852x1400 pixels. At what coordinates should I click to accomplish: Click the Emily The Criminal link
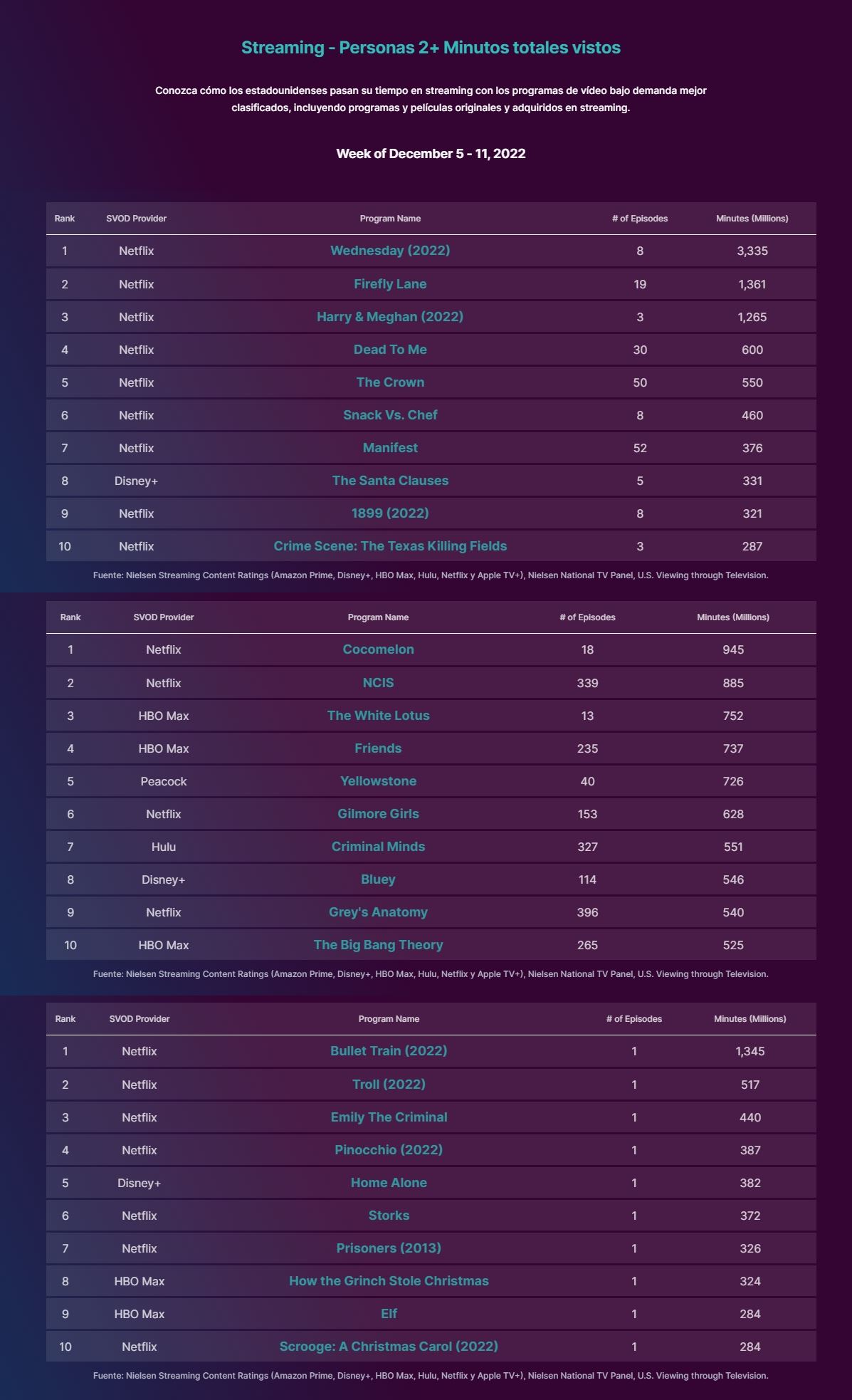coord(389,1117)
